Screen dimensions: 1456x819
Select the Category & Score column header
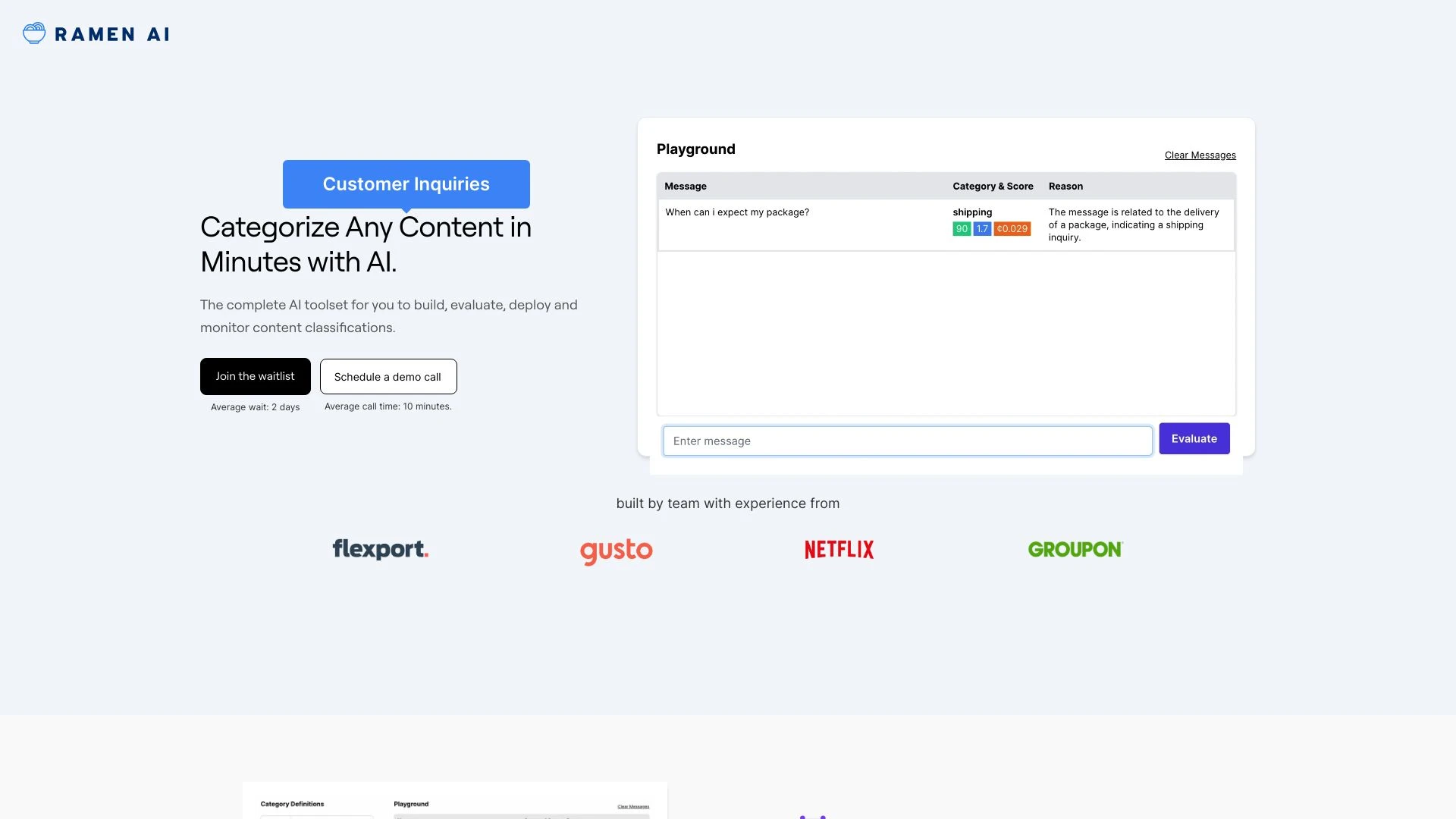(993, 187)
